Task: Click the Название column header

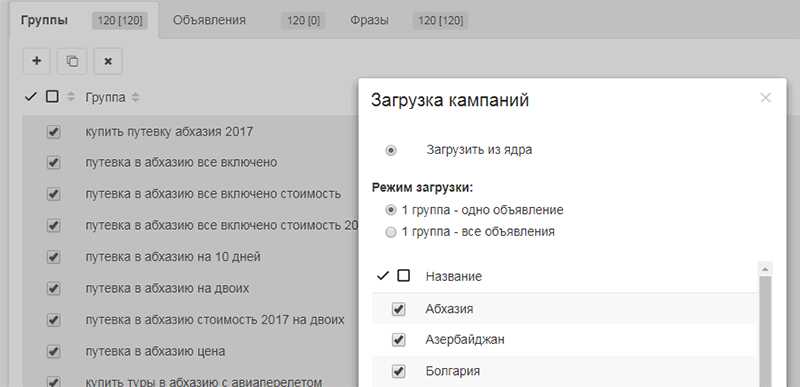Action: (454, 276)
